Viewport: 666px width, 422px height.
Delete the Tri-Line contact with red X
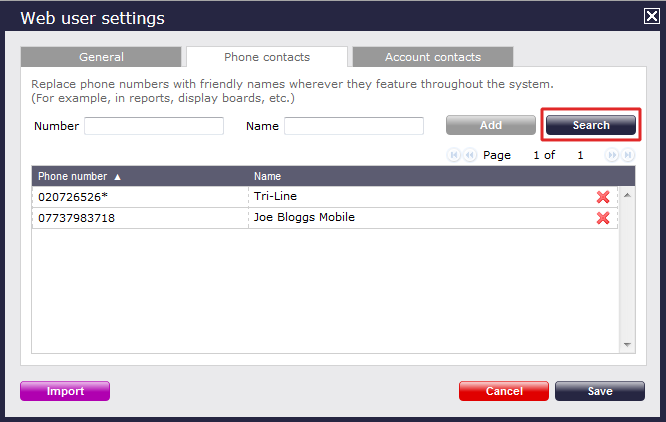click(603, 197)
